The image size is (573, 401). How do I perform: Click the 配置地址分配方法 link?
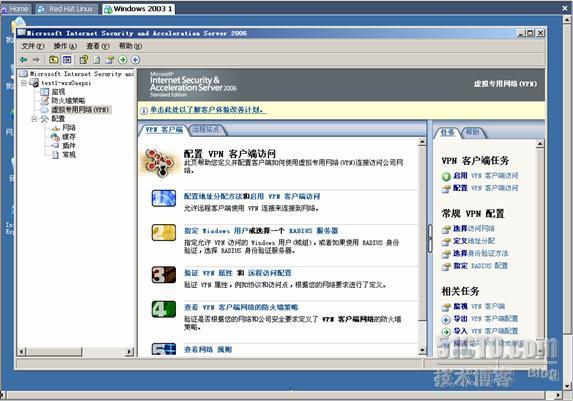point(213,196)
